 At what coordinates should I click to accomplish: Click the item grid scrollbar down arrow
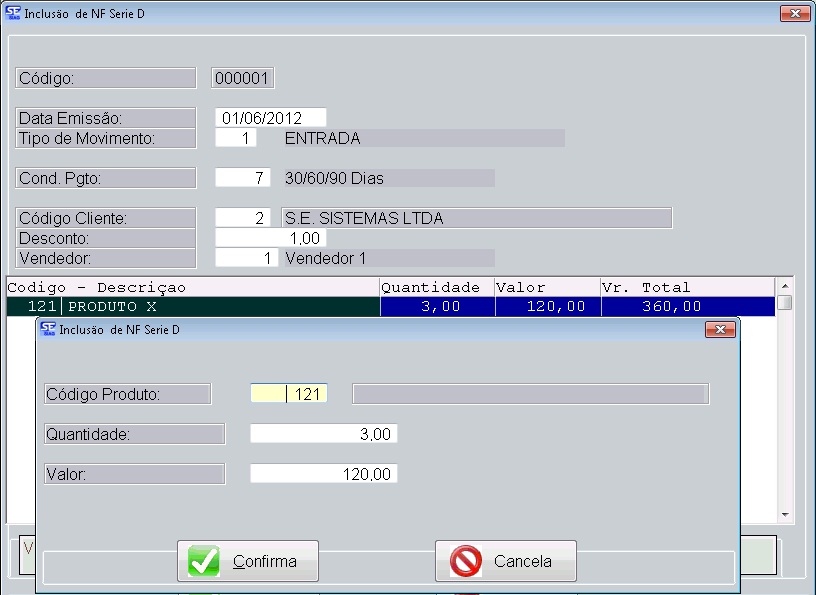(x=785, y=515)
